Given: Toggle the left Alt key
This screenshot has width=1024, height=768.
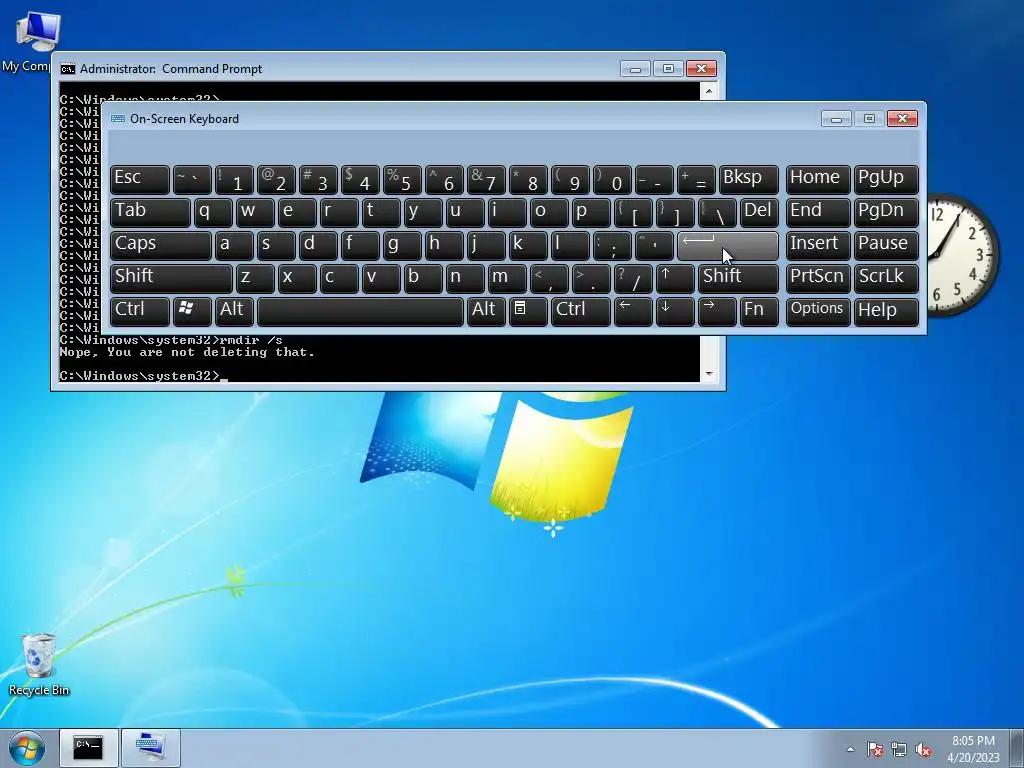Looking at the screenshot, I should click(x=234, y=312).
